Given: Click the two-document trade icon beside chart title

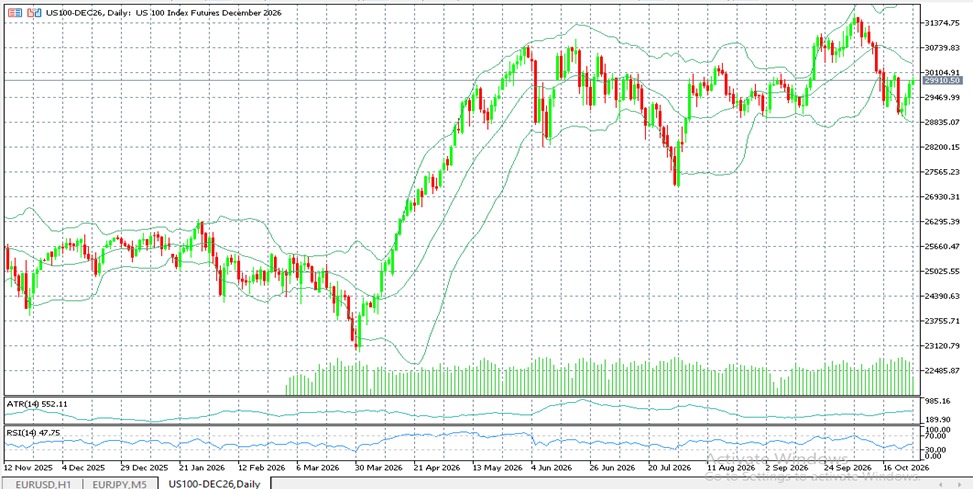Looking at the screenshot, I should click(35, 12).
